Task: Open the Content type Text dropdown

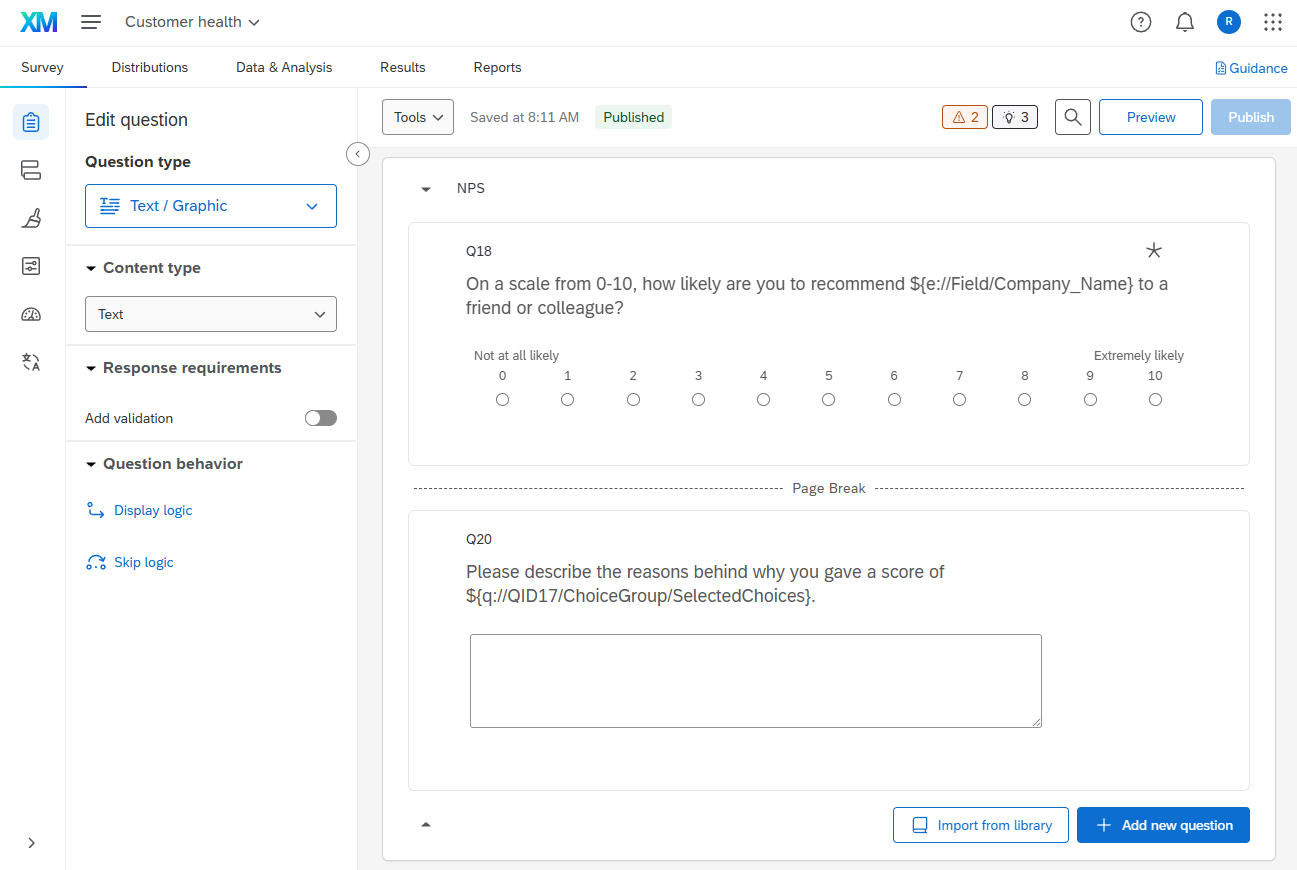Action: (x=211, y=314)
